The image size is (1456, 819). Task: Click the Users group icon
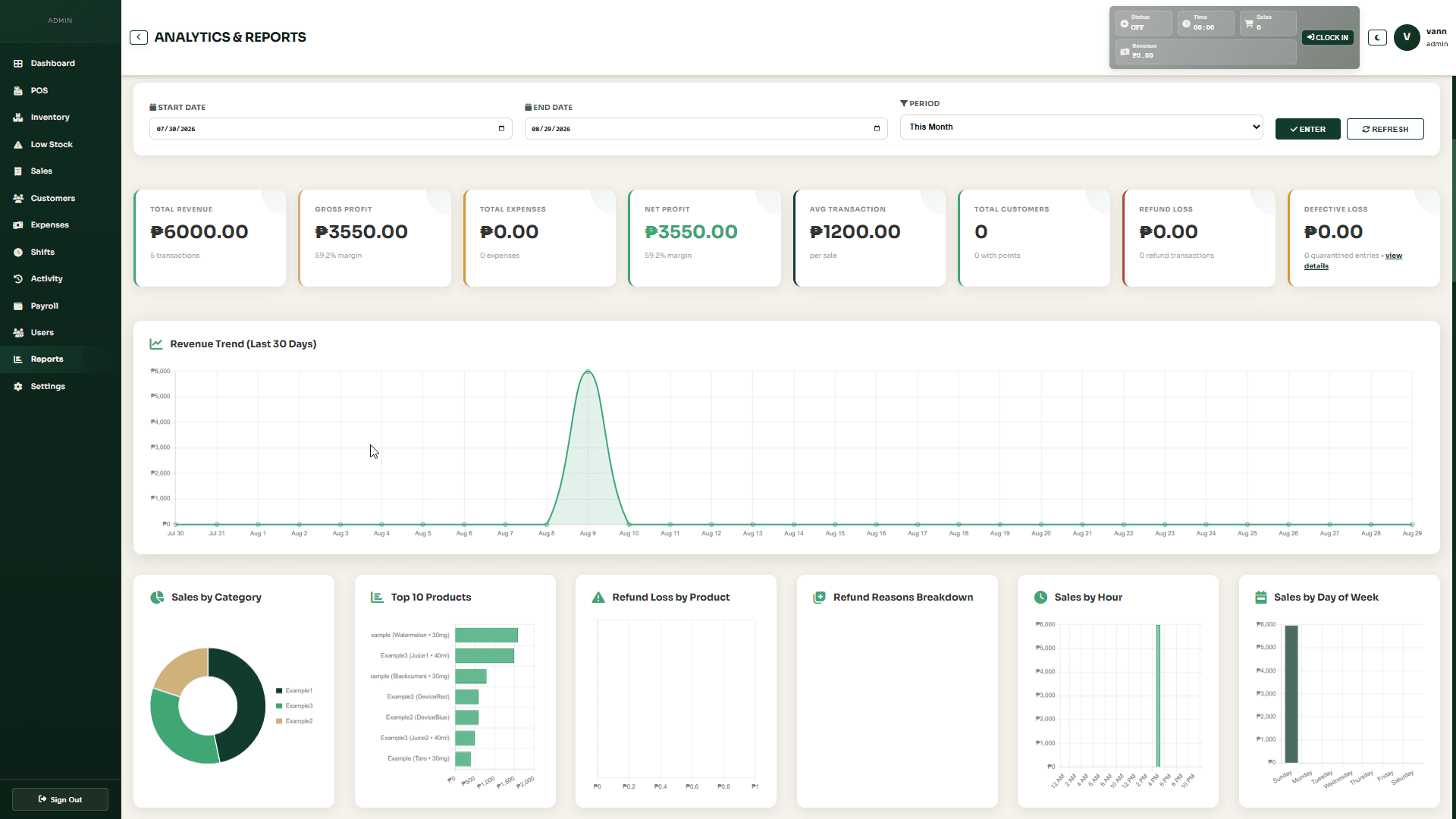(18, 333)
